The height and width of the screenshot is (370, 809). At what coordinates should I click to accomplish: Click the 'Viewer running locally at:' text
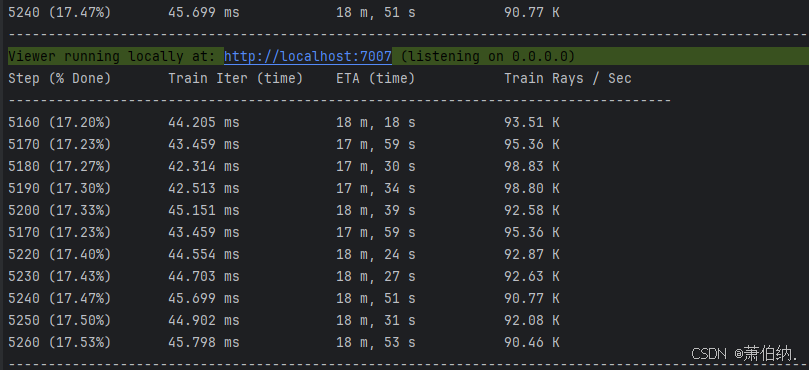pos(111,56)
